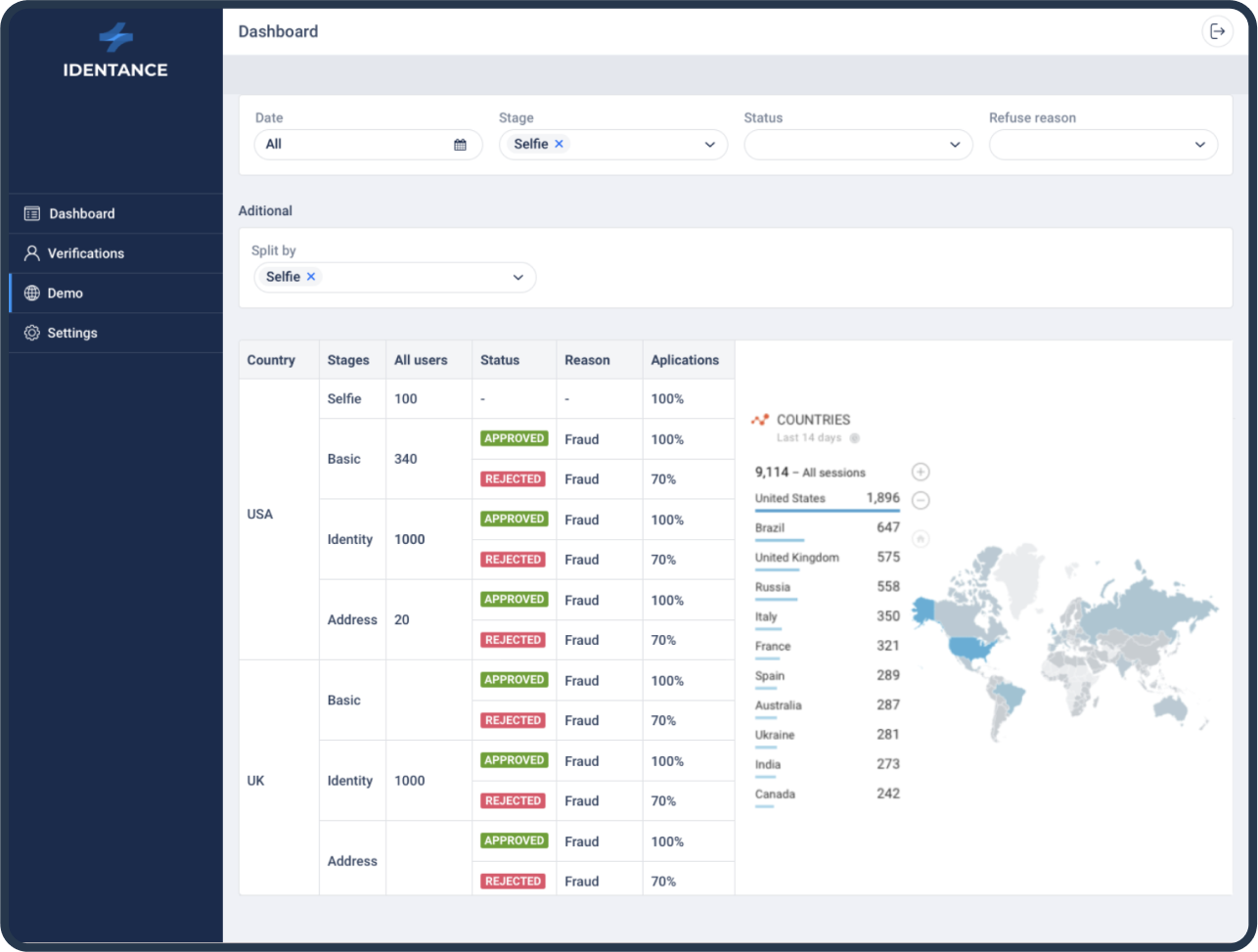
Task: Click the 9,114 All sessions total
Action: click(810, 473)
